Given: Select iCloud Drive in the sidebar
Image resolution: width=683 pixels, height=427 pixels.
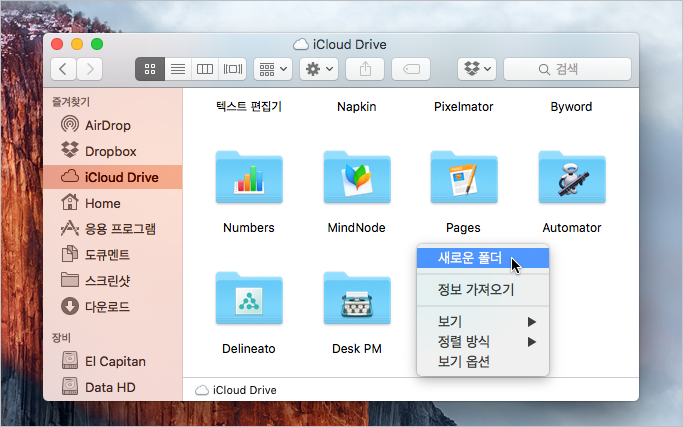Looking at the screenshot, I should pyautogui.click(x=113, y=177).
